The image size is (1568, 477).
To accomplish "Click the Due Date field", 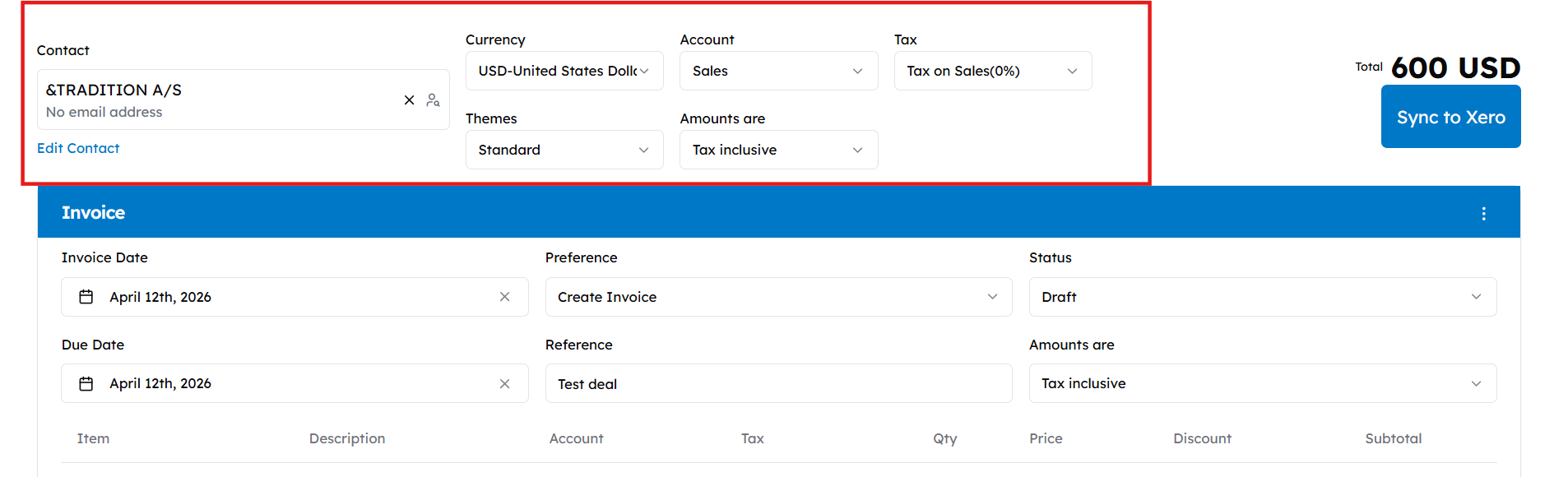I will pos(295,383).
